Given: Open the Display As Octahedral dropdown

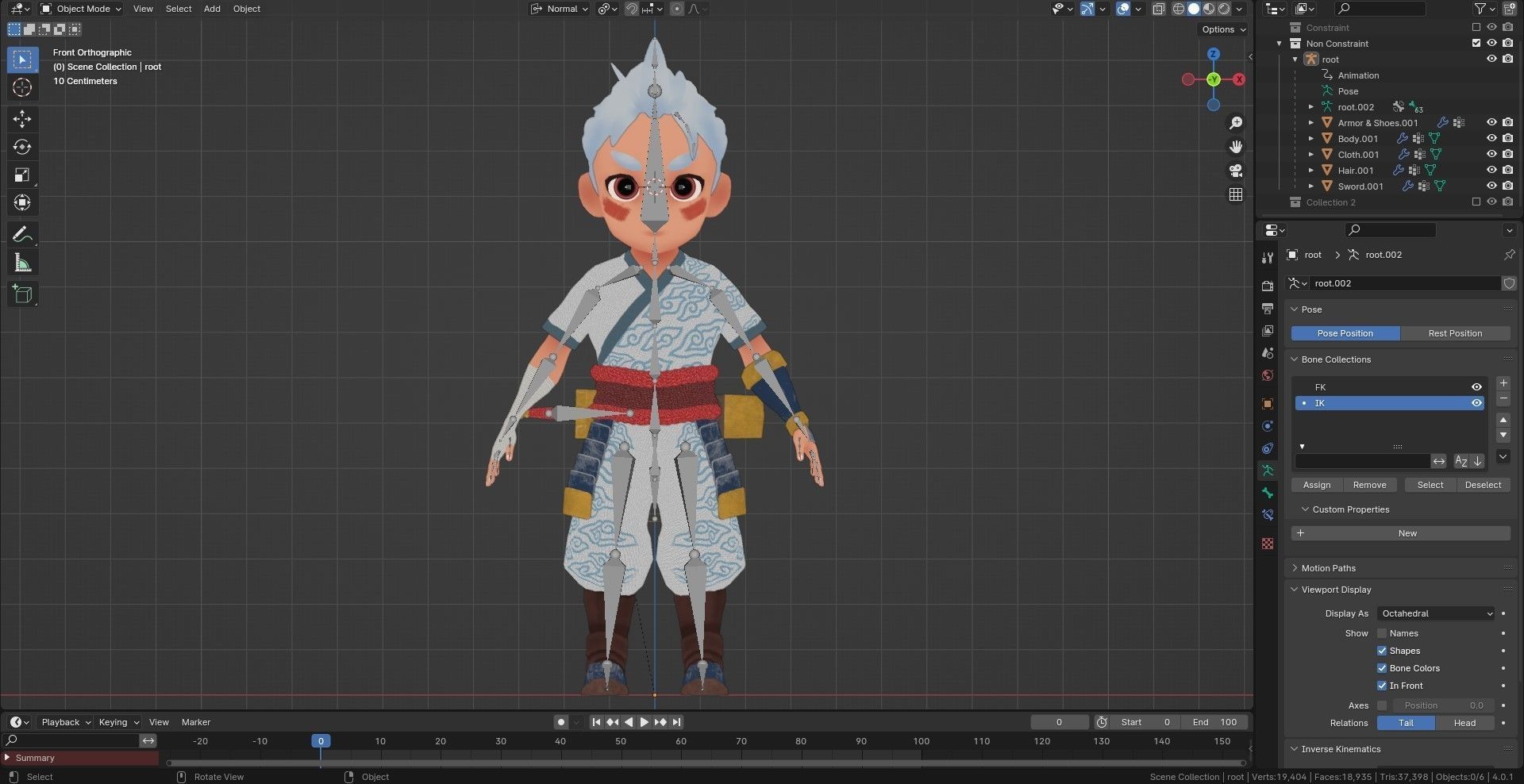Looking at the screenshot, I should pos(1436,613).
